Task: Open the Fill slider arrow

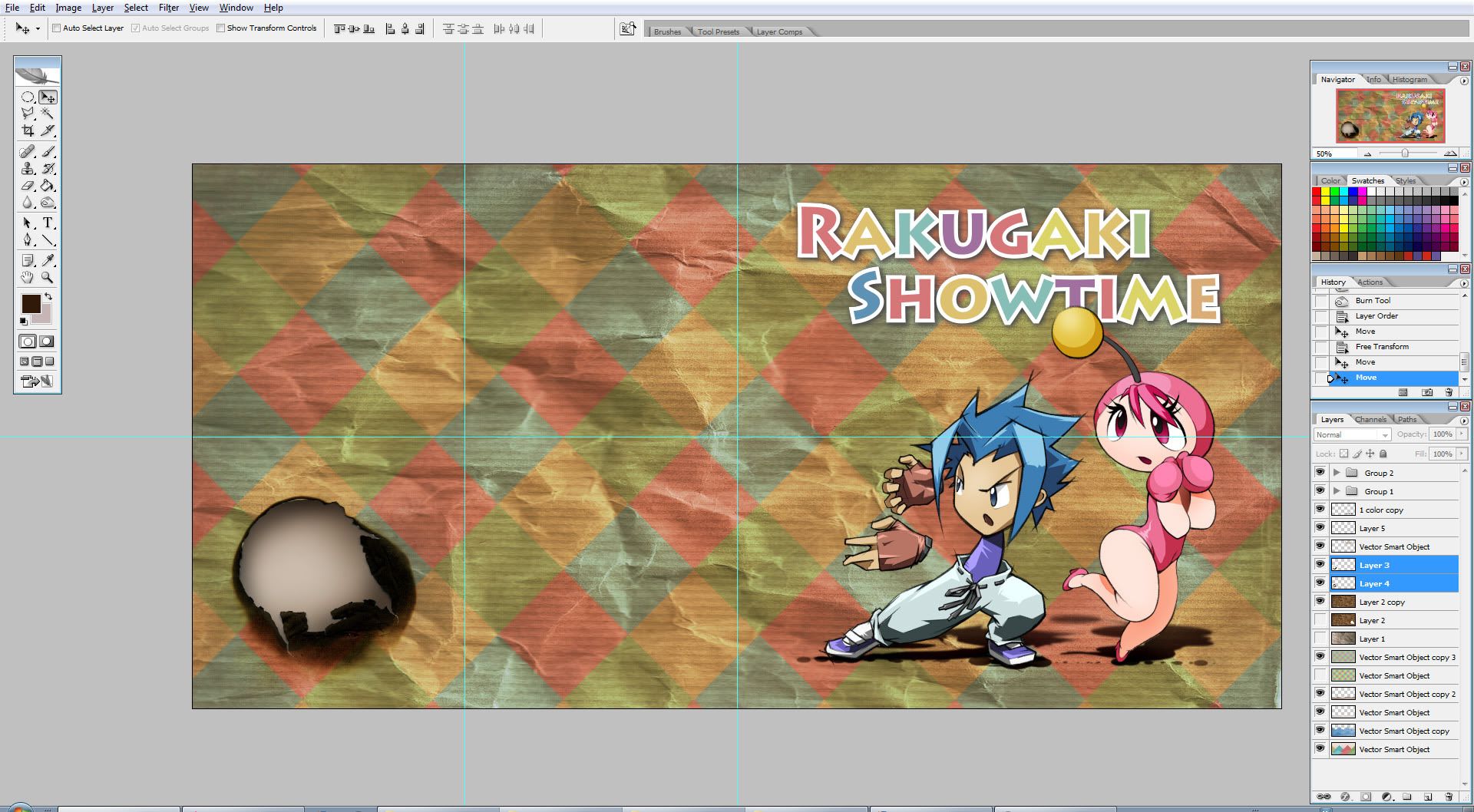Action: 1462,454
